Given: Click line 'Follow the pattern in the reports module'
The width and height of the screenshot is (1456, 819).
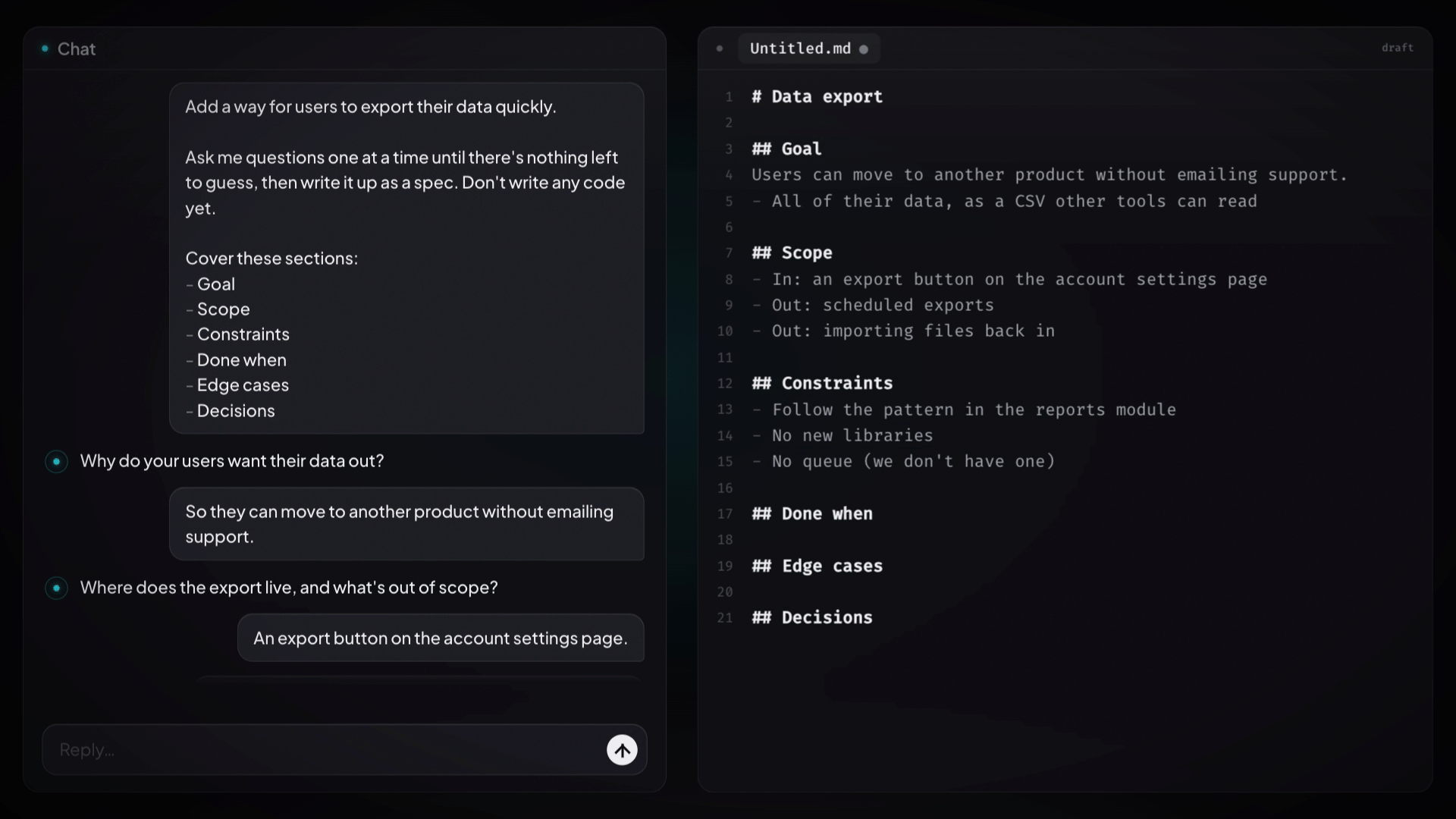Looking at the screenshot, I should pos(964,409).
